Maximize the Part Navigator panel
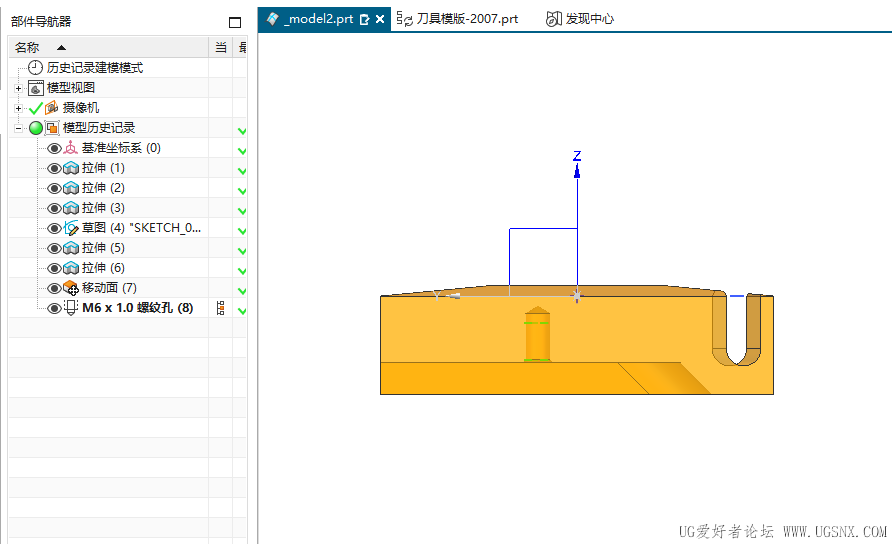The image size is (892, 544). [235, 22]
